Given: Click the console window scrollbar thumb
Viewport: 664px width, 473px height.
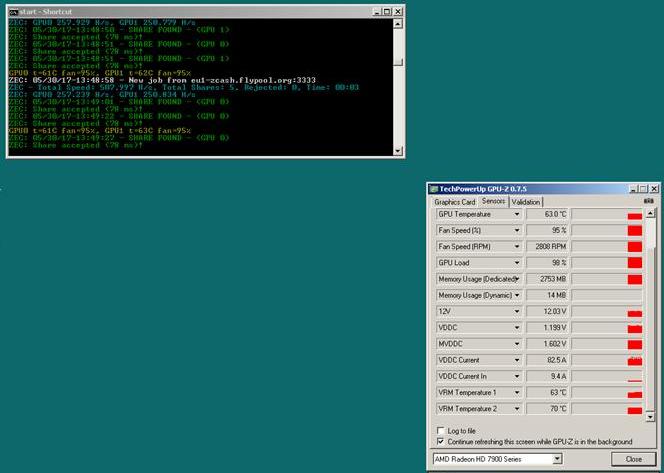Looking at the screenshot, I should pos(398,62).
